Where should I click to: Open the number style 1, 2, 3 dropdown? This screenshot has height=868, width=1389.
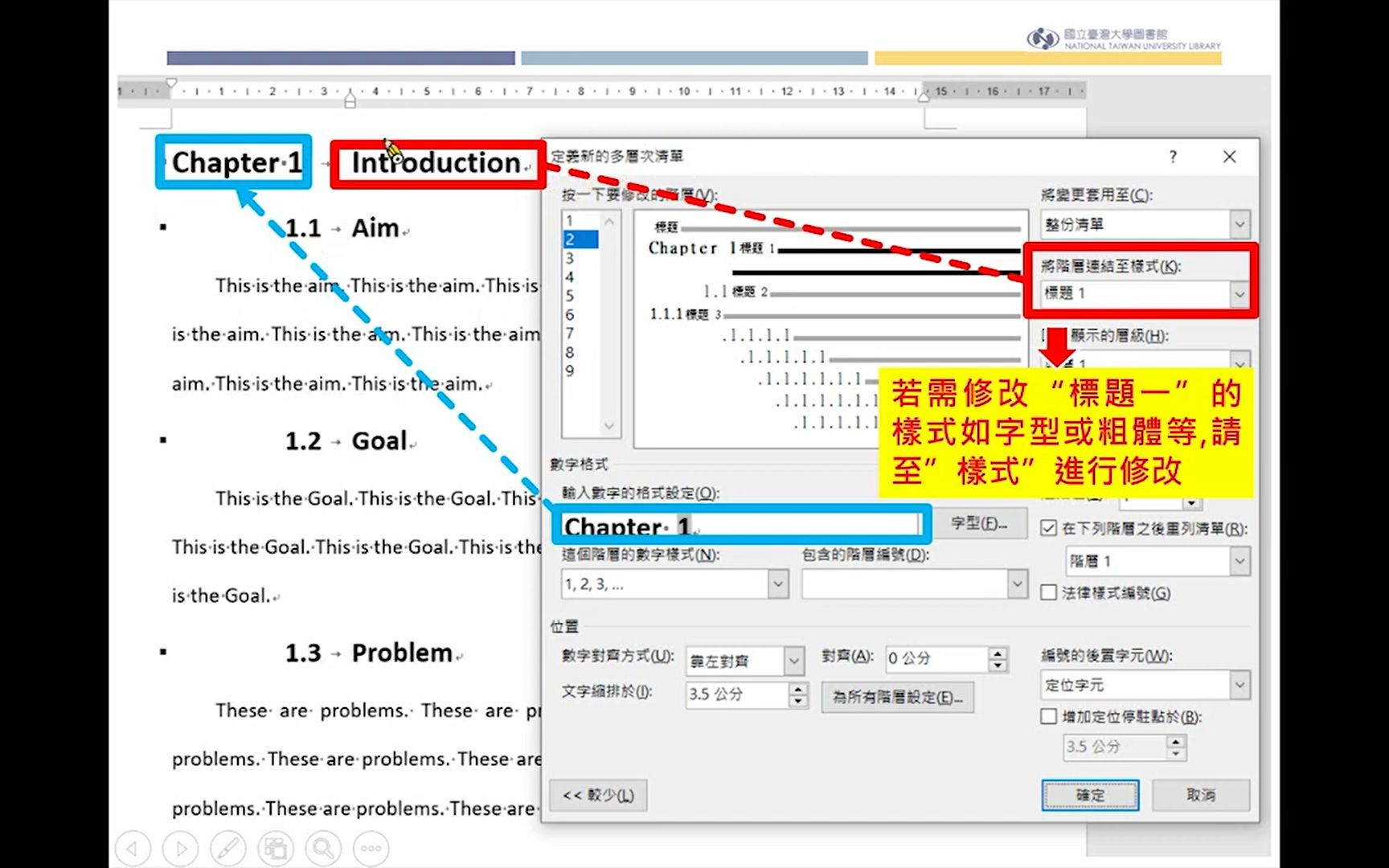pyautogui.click(x=777, y=584)
